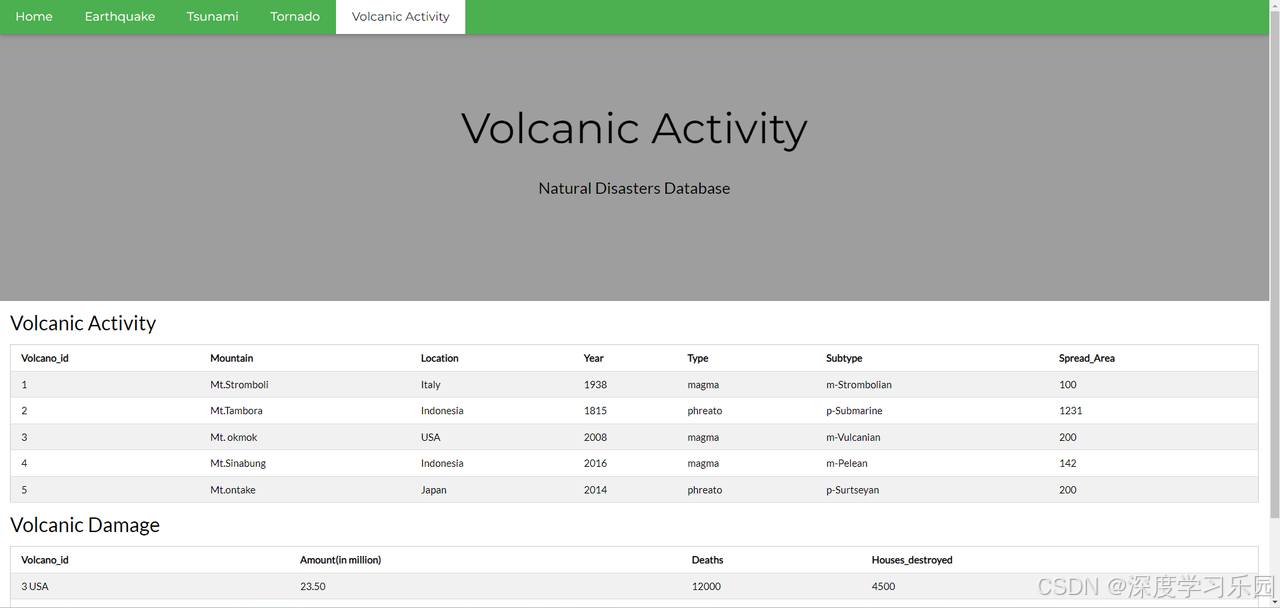This screenshot has height=608, width=1280.
Task: Click the 12000 deaths cell
Action: 706,587
